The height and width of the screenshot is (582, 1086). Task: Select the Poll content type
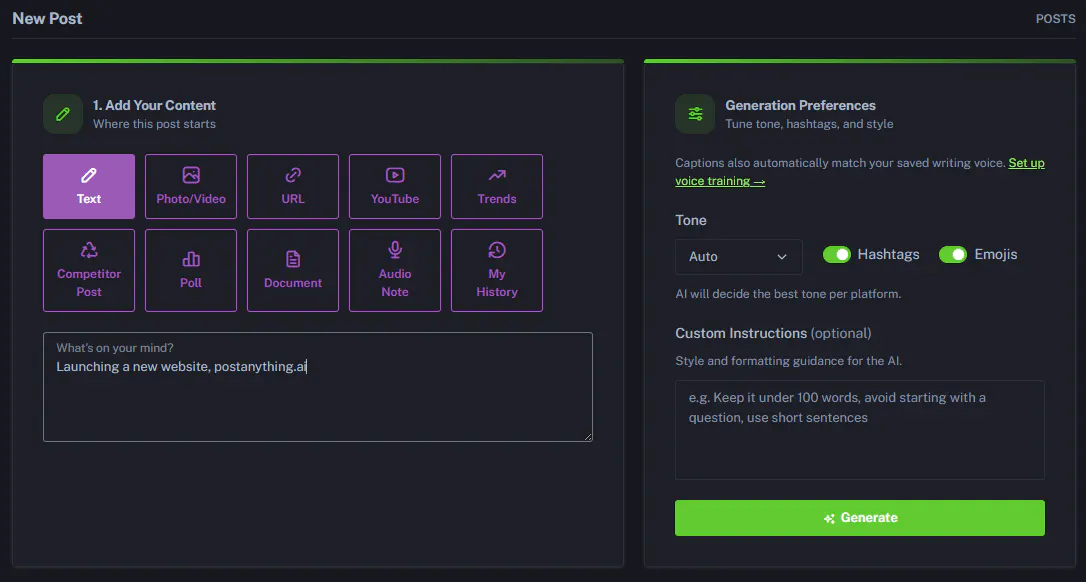pos(191,270)
